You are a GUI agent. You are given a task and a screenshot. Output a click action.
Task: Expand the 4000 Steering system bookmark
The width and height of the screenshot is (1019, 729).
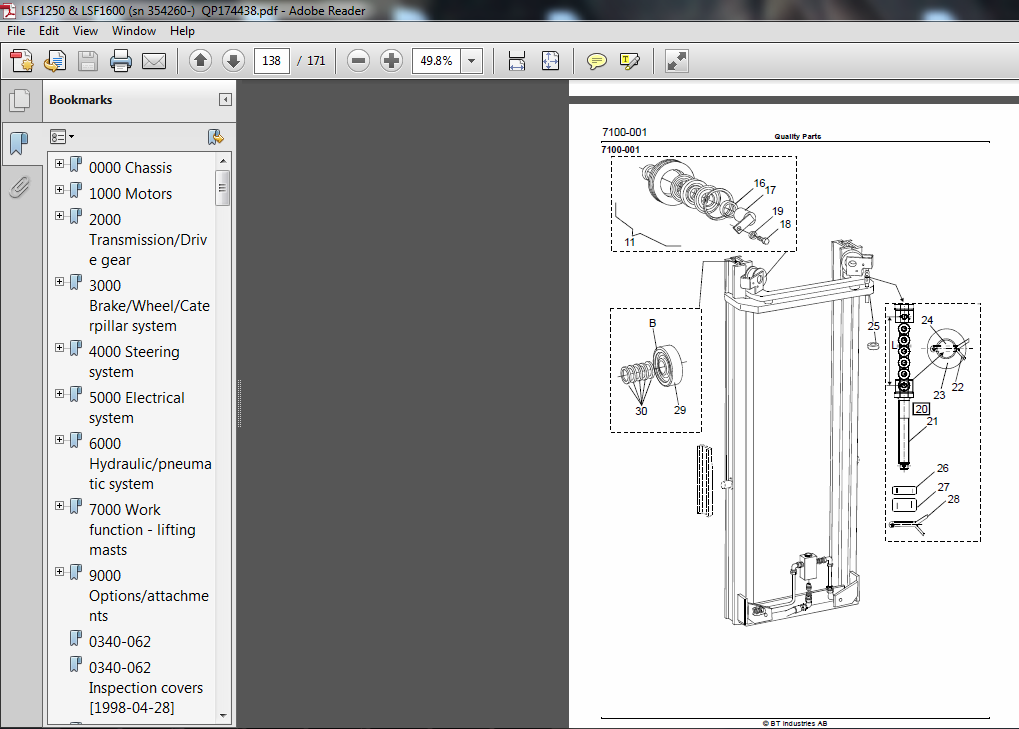coord(59,348)
